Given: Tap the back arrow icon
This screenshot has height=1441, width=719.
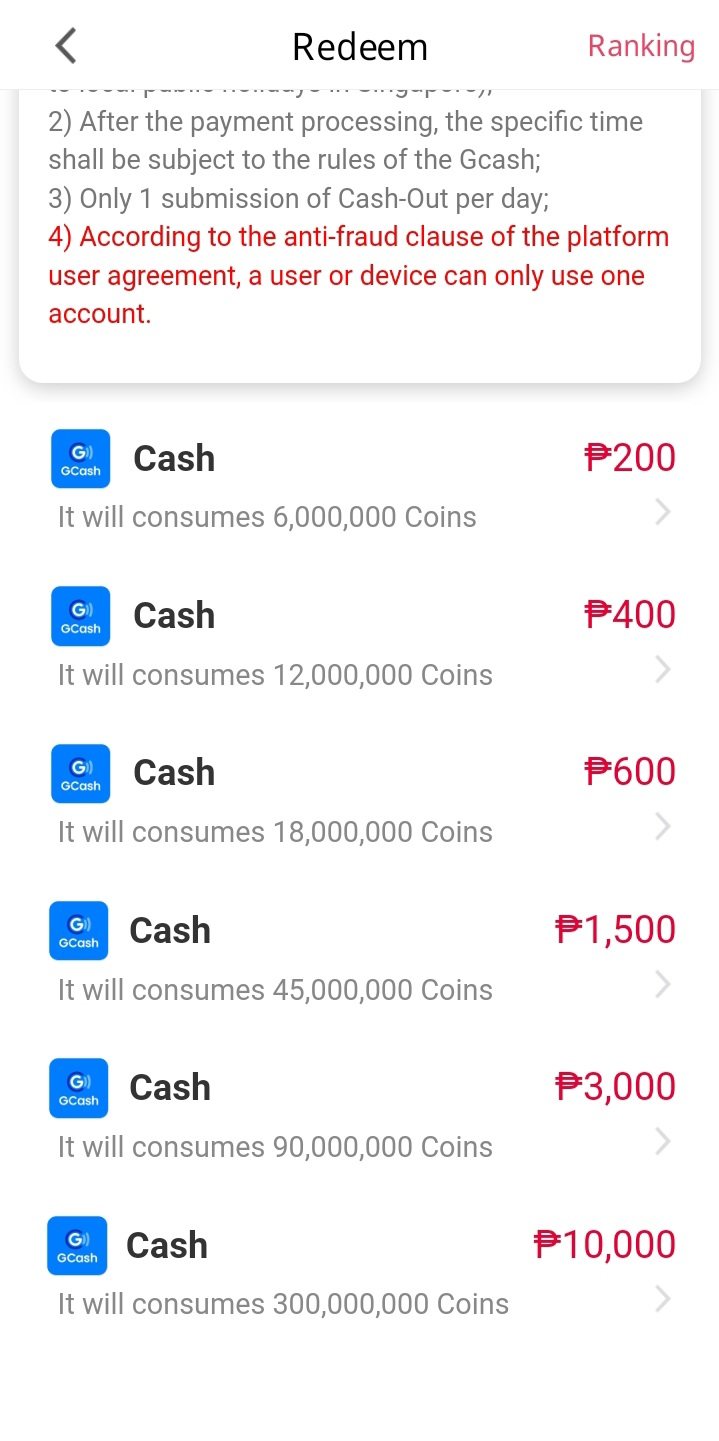Looking at the screenshot, I should [x=66, y=46].
